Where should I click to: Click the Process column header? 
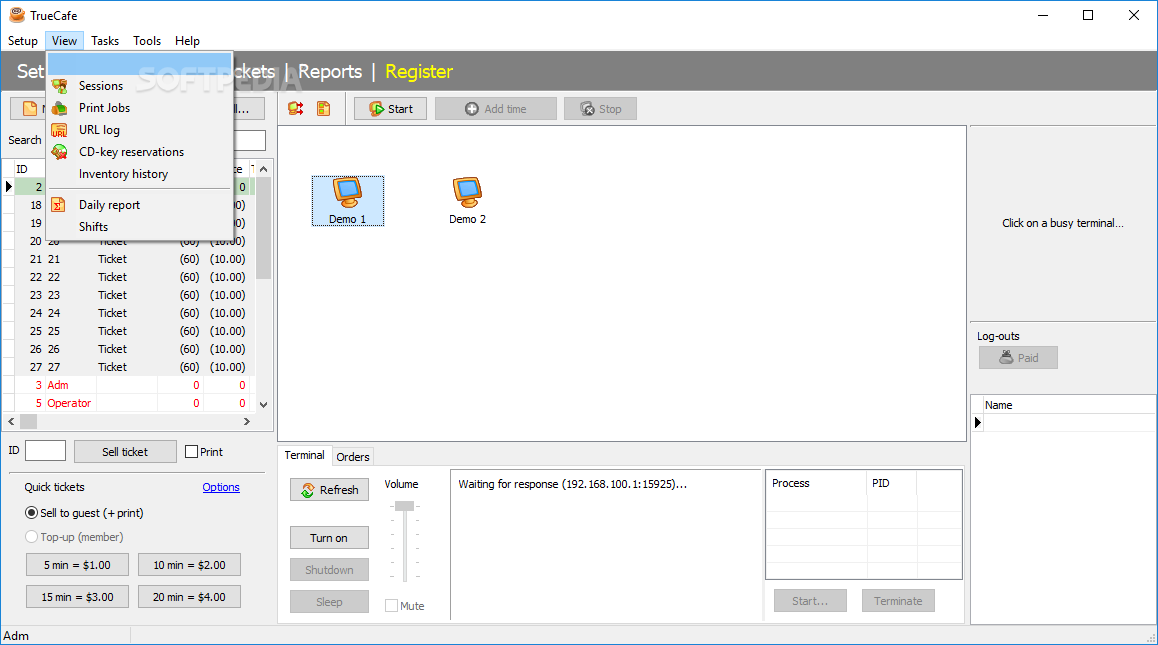tap(817, 483)
